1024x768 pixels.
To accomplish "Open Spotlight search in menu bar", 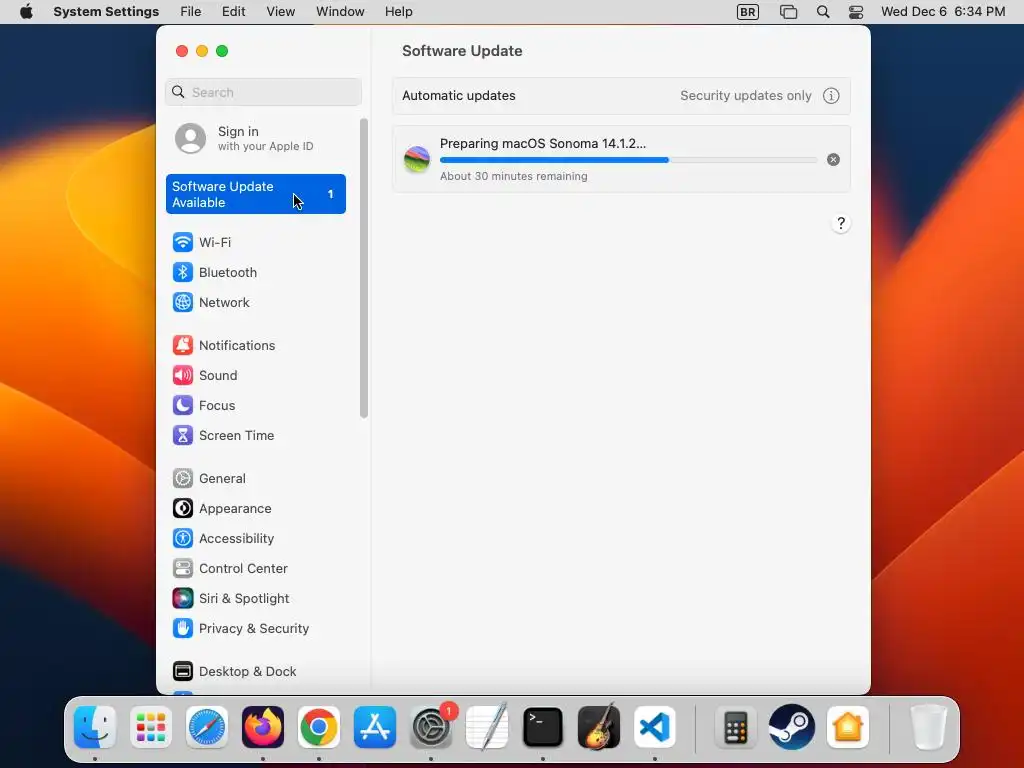I will tap(823, 12).
